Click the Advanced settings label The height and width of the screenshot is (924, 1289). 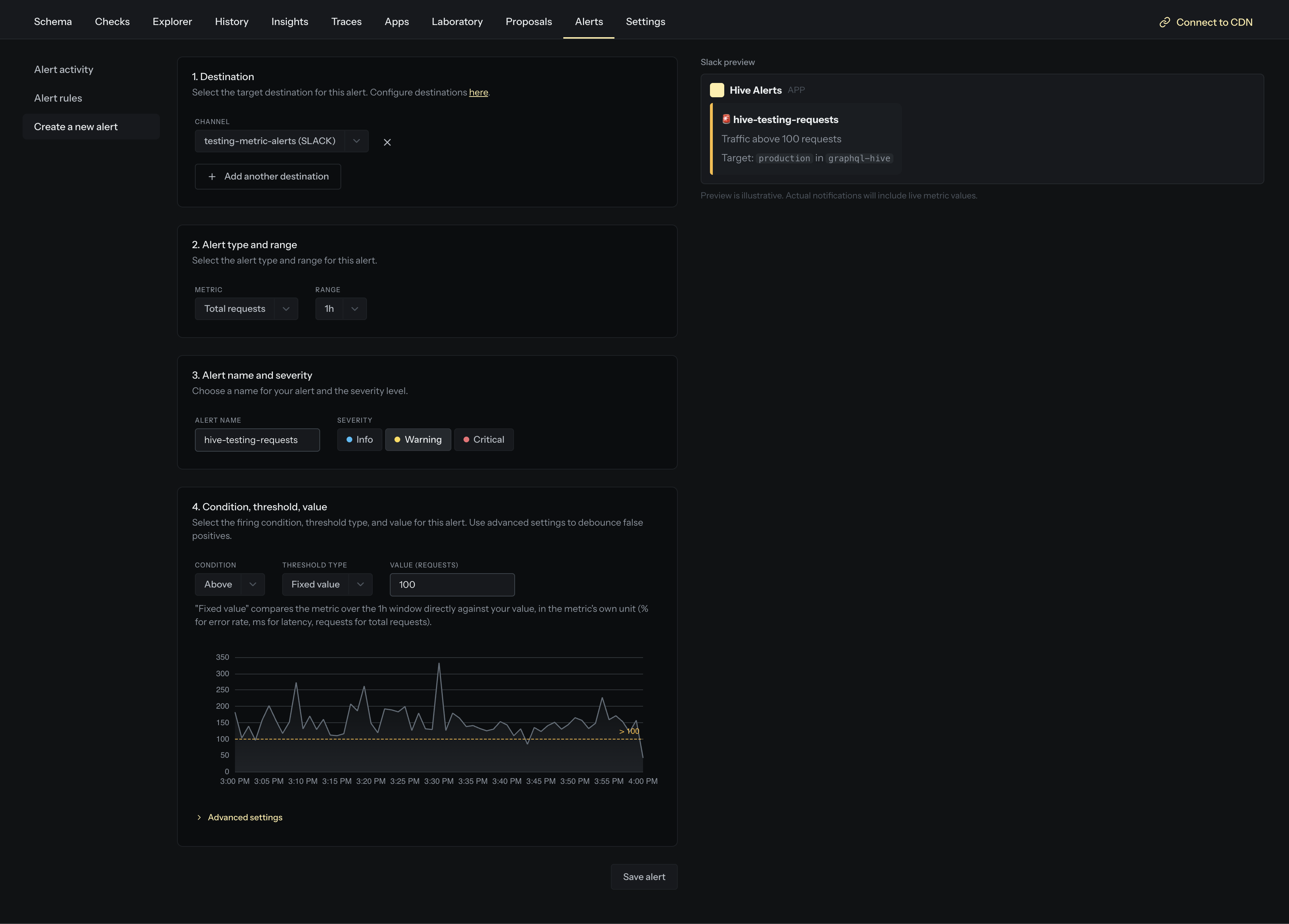245,817
